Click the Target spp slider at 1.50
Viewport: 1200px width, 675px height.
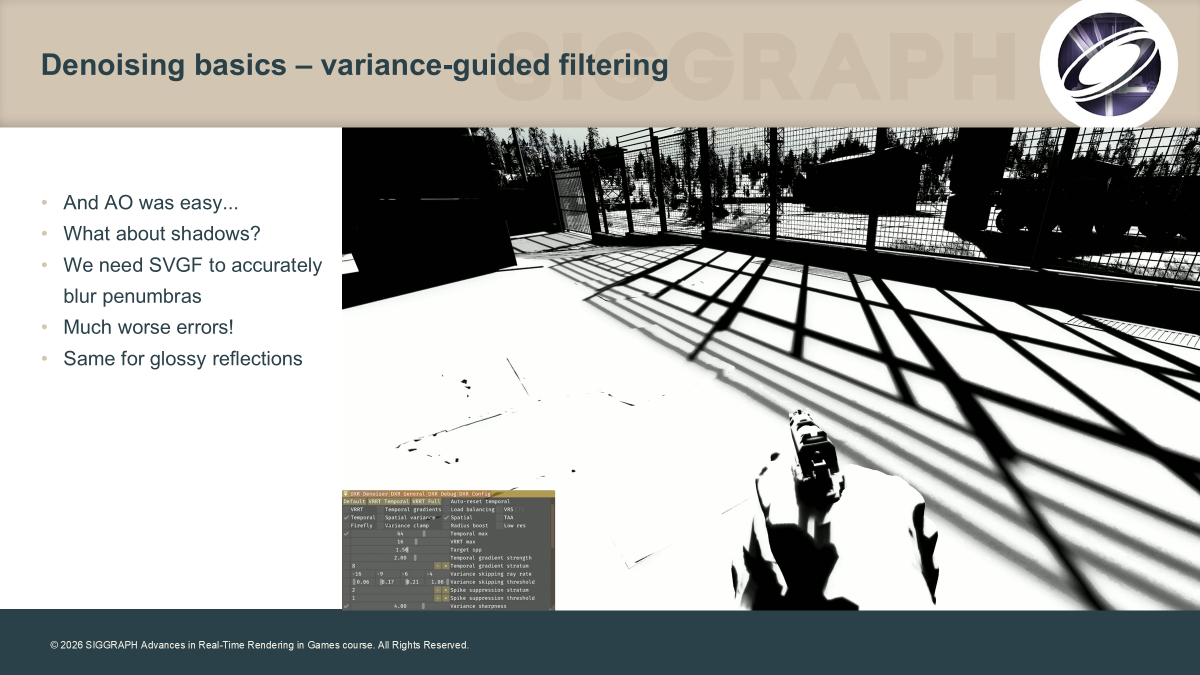[400, 550]
